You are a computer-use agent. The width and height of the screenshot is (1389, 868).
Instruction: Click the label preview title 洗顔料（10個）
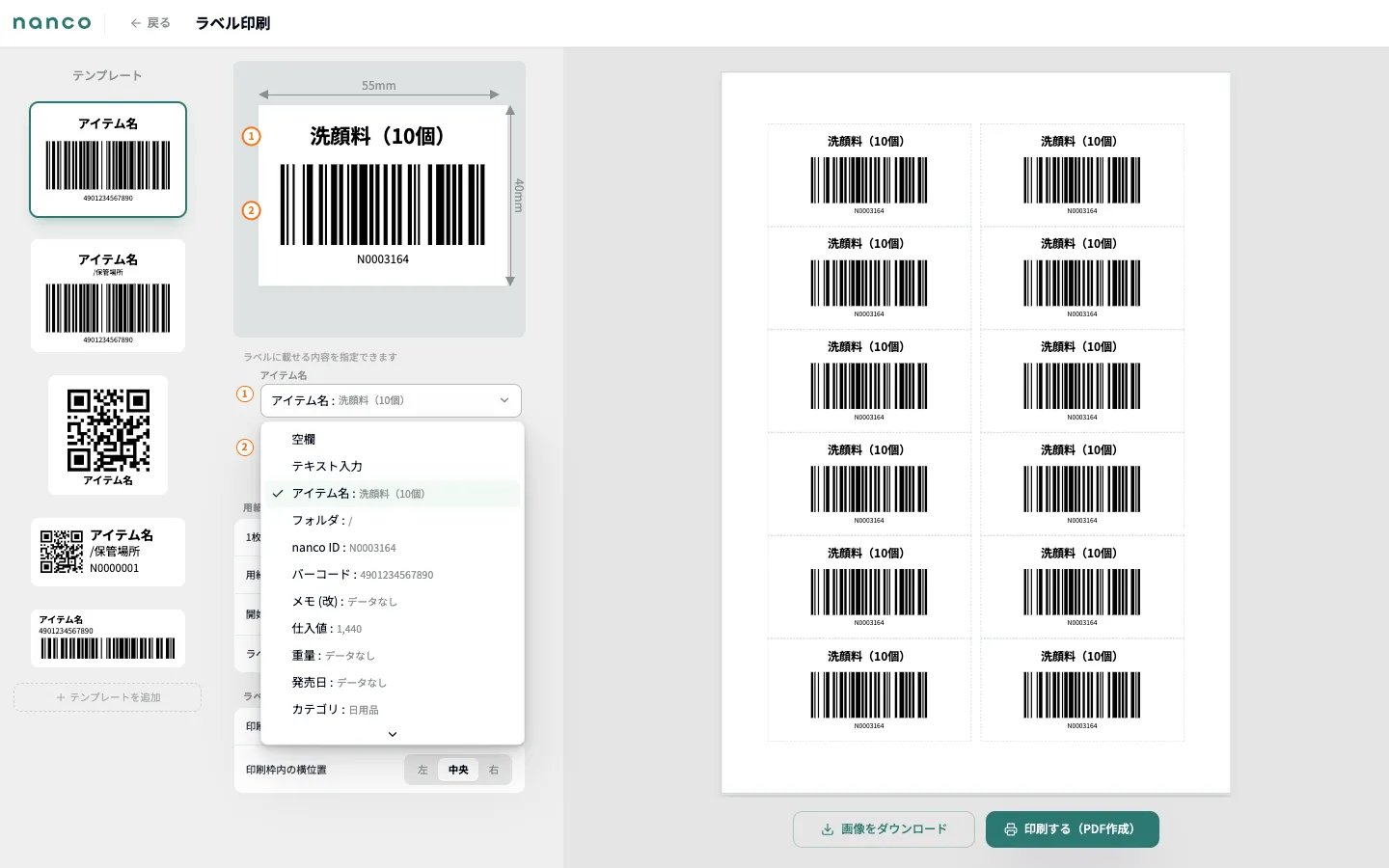[x=382, y=136]
